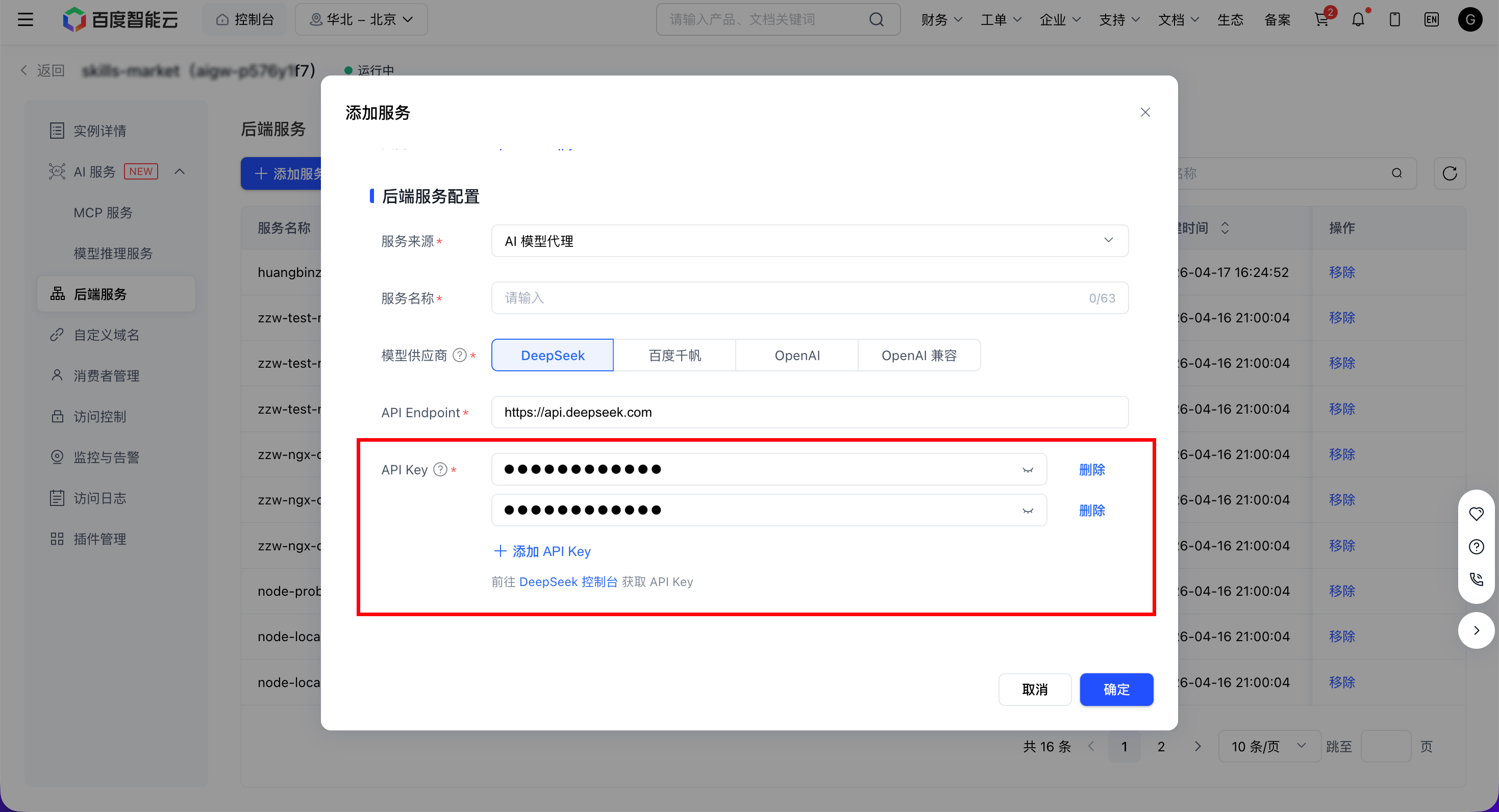Screen dimensions: 1499x812
Task: Open the 华北 - 北京 region selector
Action: pyautogui.click(x=361, y=20)
